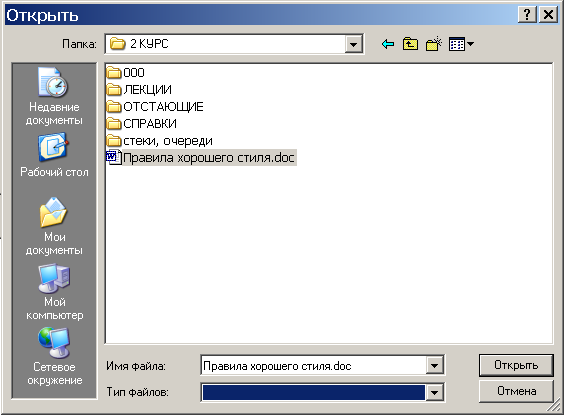566x415 pixels.
Task: Open Сетевое окружение location
Action: pyautogui.click(x=54, y=357)
